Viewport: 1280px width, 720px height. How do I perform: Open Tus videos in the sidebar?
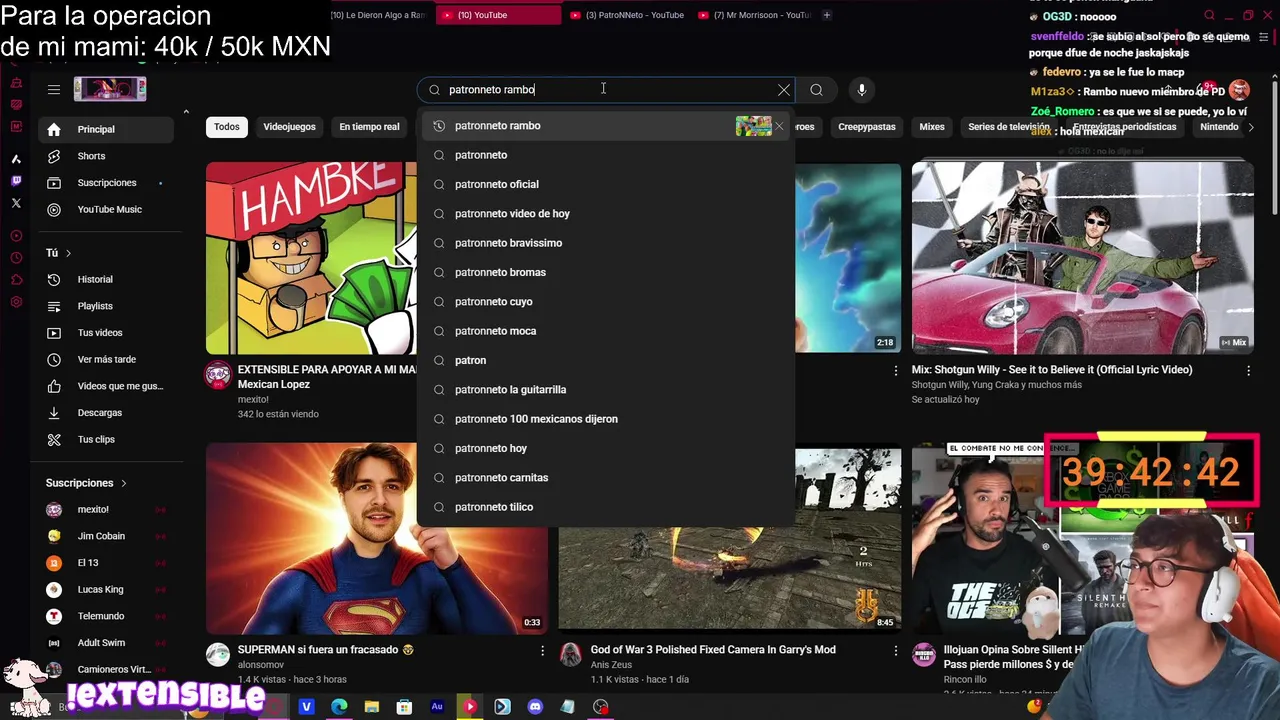pos(106,333)
